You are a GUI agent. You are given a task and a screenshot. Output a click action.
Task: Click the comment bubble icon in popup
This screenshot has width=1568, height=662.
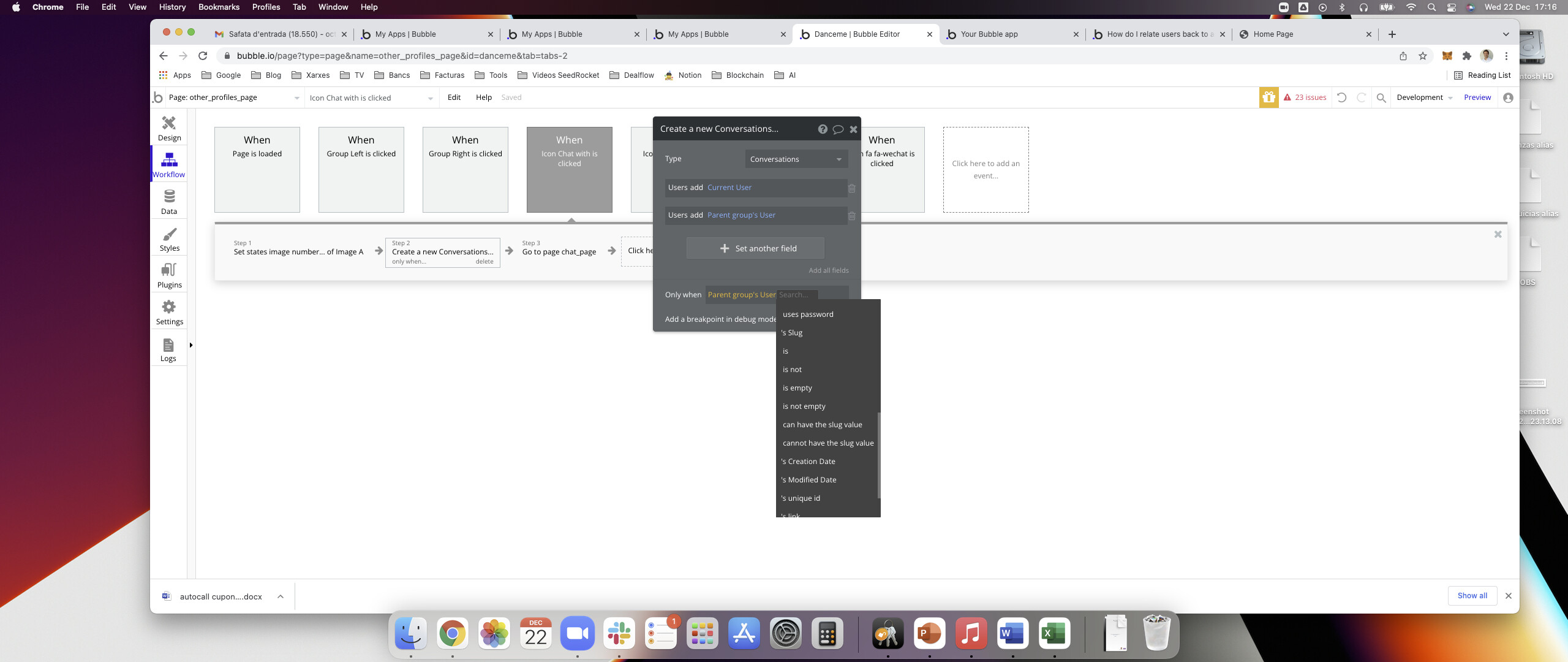838,129
